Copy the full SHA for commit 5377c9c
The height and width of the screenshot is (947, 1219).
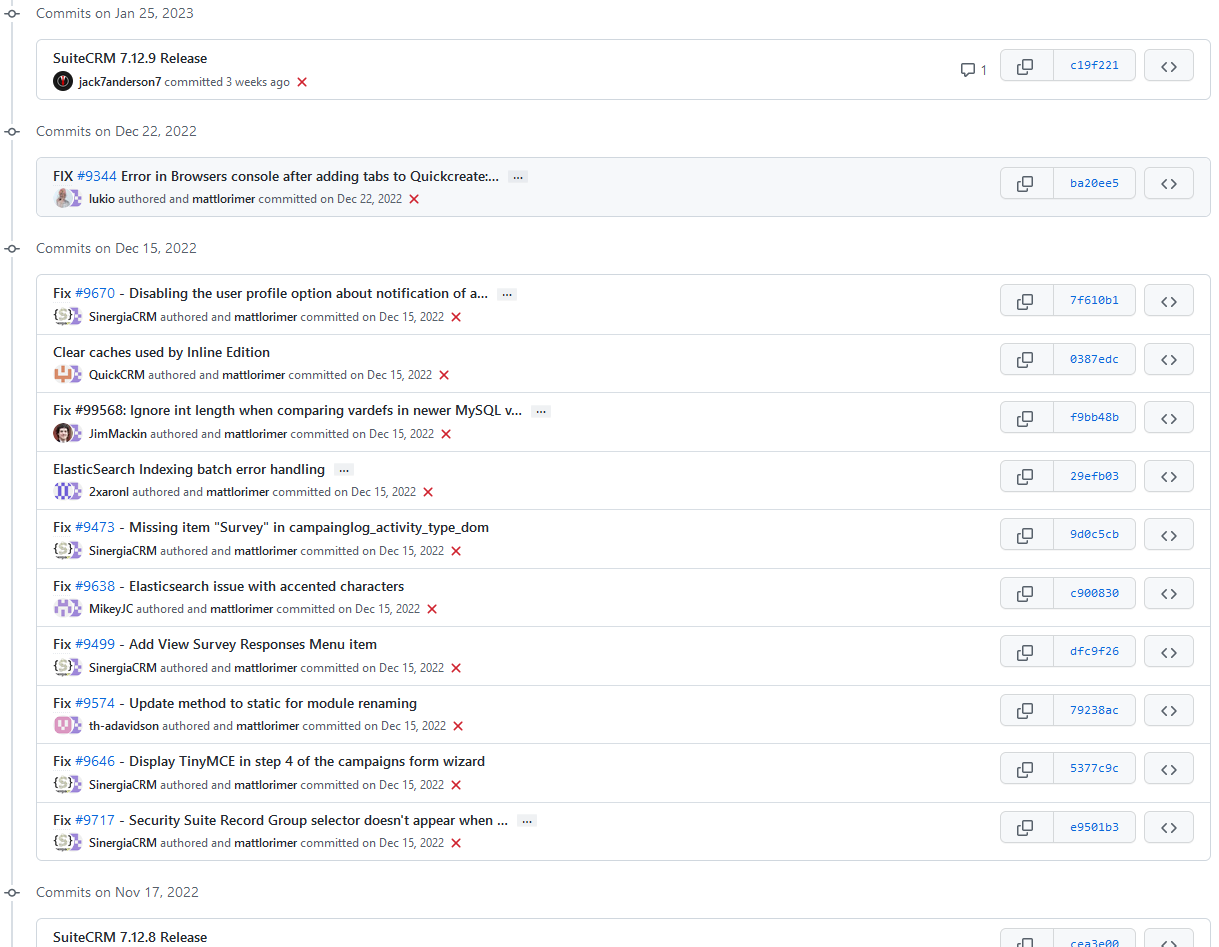1027,769
